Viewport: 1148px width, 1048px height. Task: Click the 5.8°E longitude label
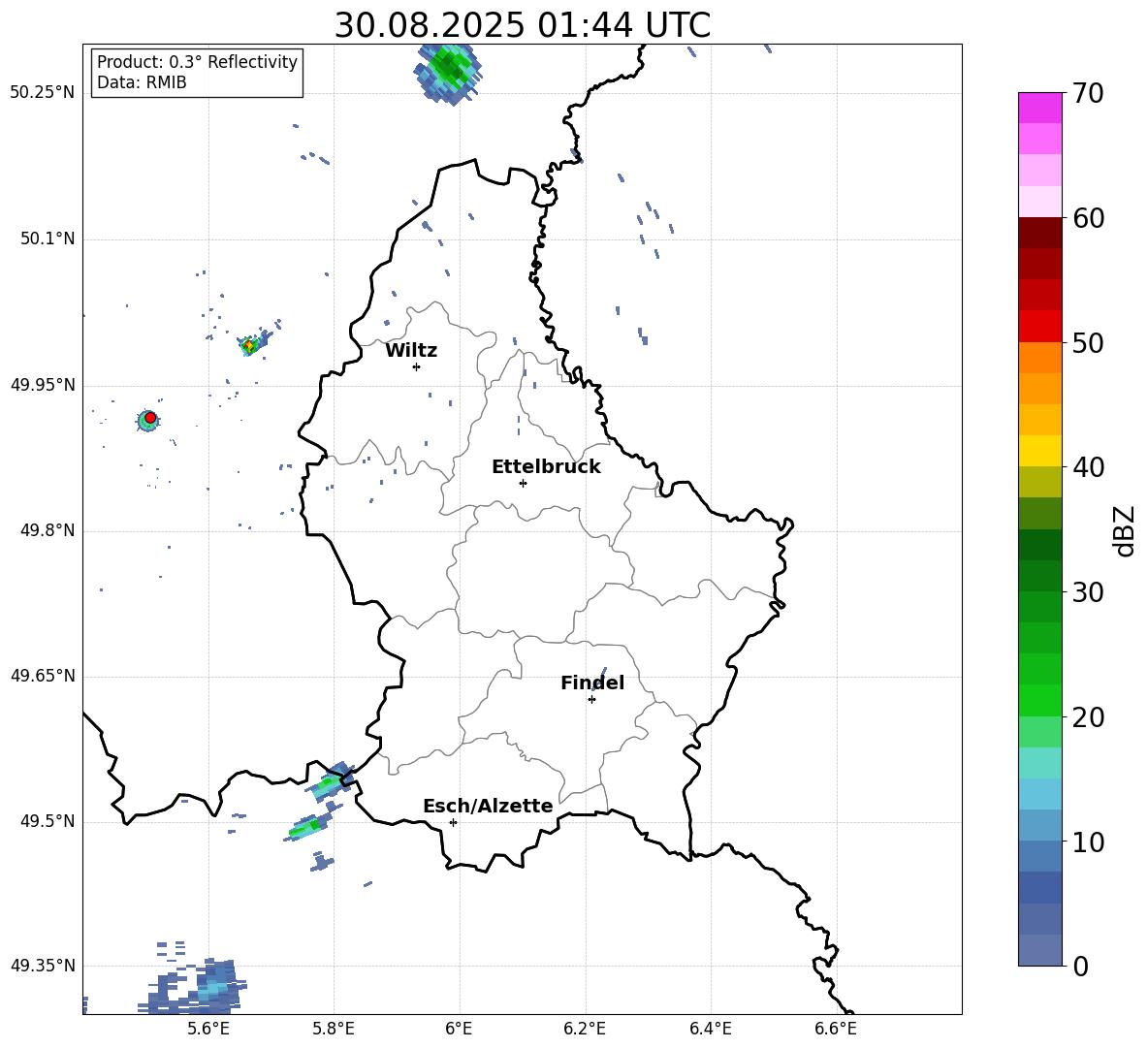click(x=334, y=1029)
